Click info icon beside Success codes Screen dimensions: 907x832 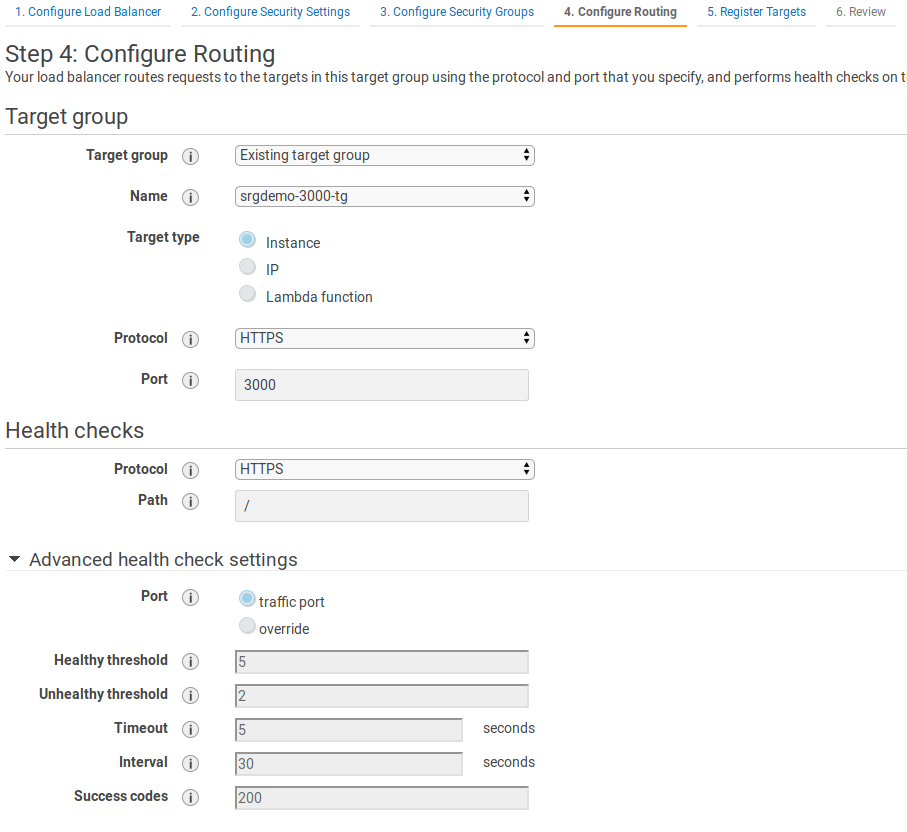click(x=190, y=797)
